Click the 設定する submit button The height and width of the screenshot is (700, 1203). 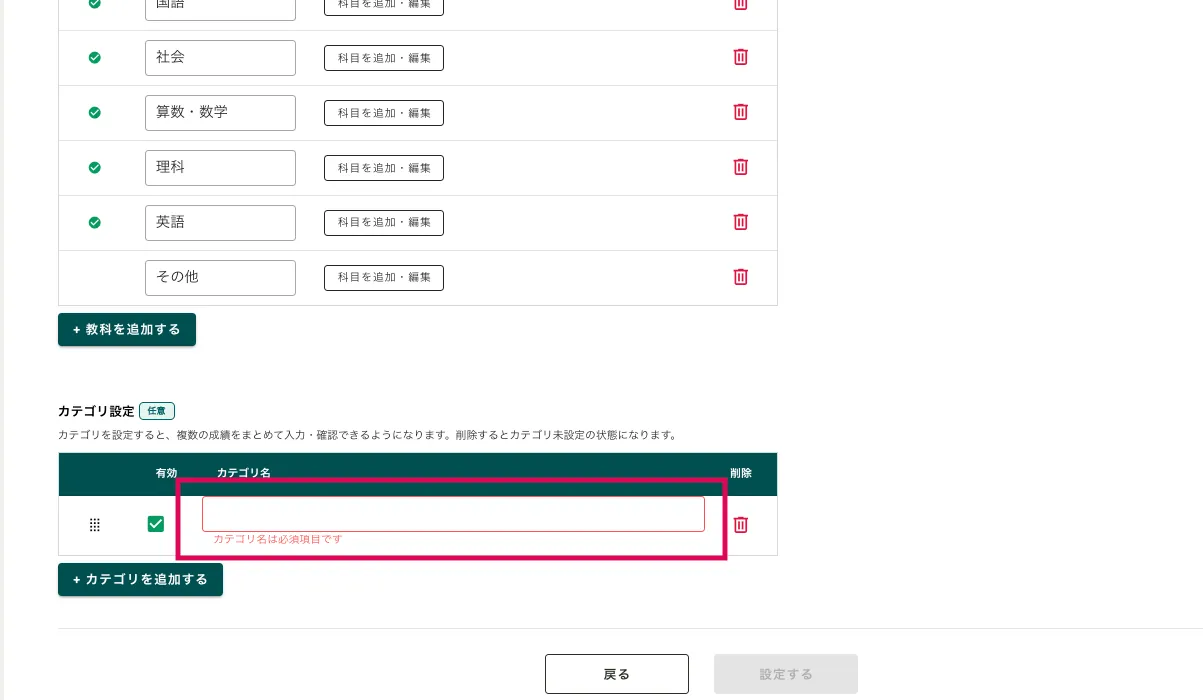(x=785, y=674)
